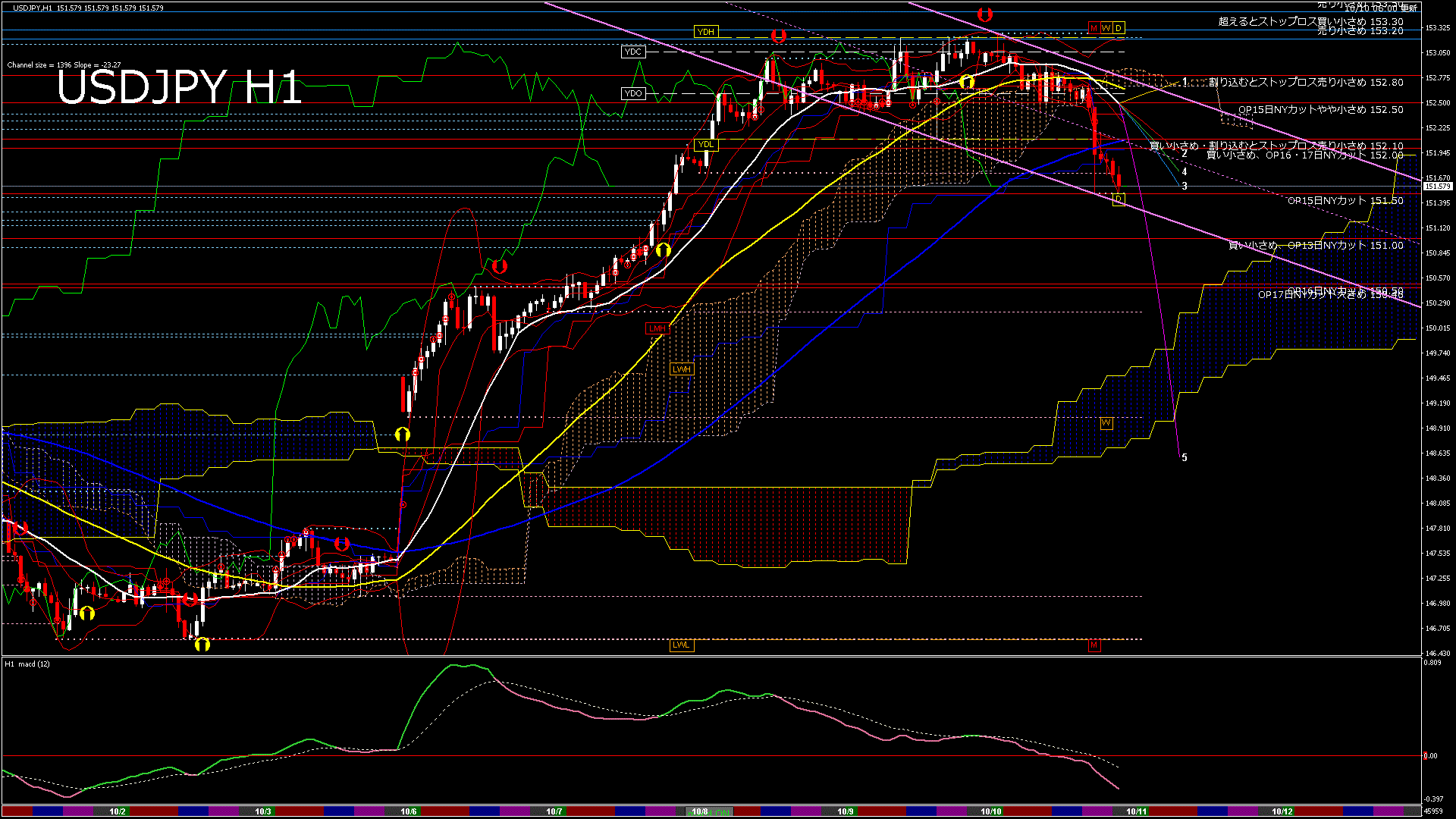Click the red down-arrow above the upper pink channel line
Image resolution: width=1456 pixels, height=819 pixels.
pyautogui.click(x=984, y=14)
